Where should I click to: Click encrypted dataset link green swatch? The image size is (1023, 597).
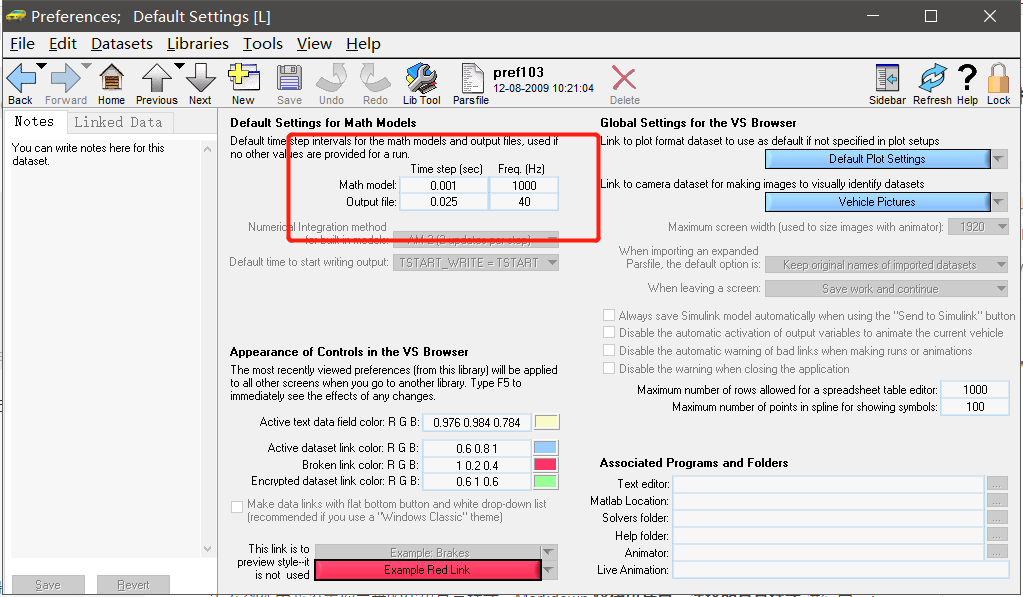[546, 482]
